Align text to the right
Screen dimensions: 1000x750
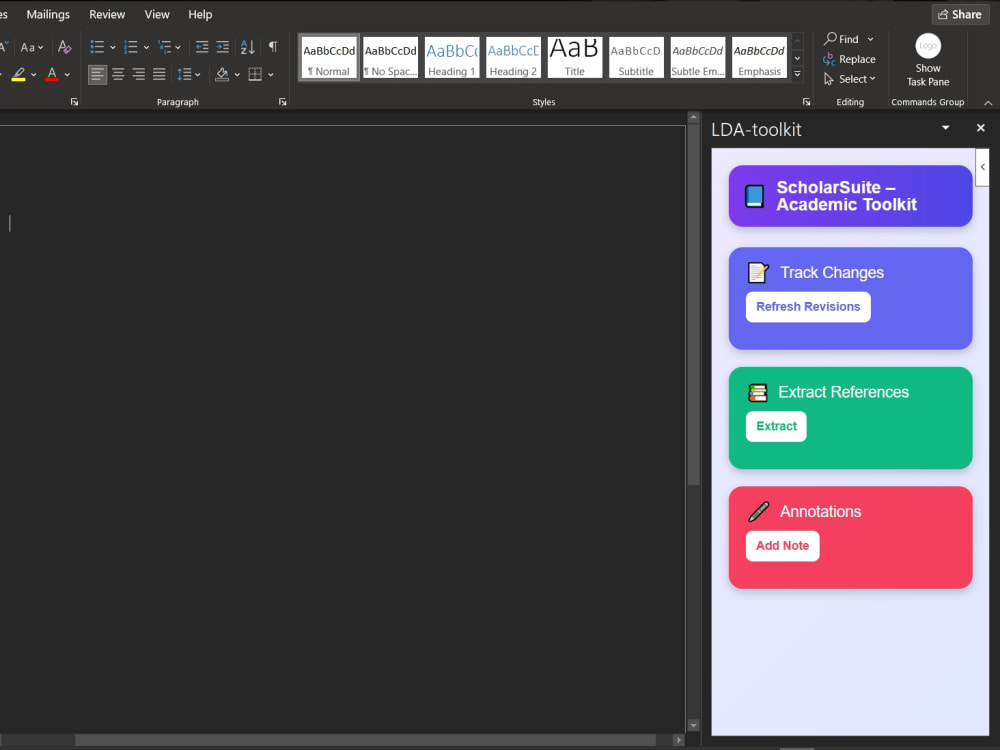(x=138, y=75)
